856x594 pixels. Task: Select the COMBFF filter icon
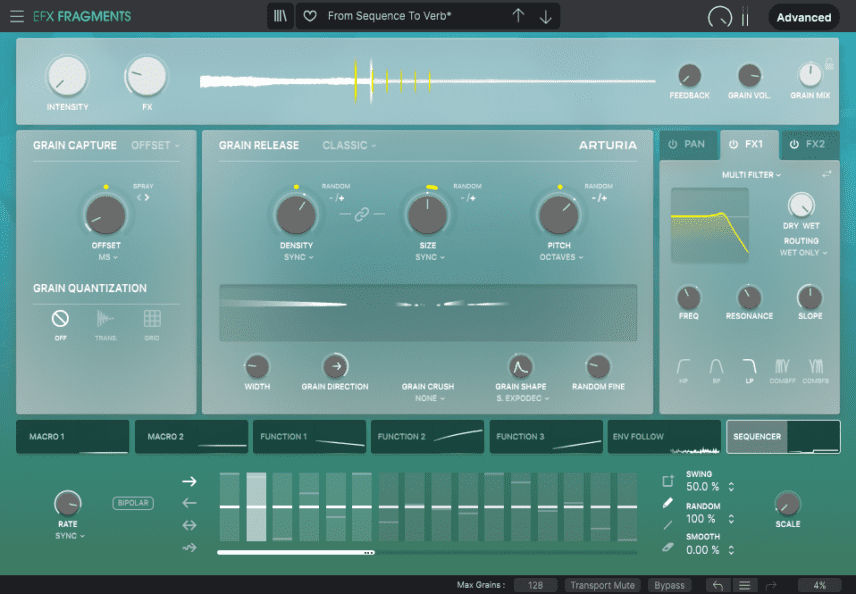click(782, 366)
